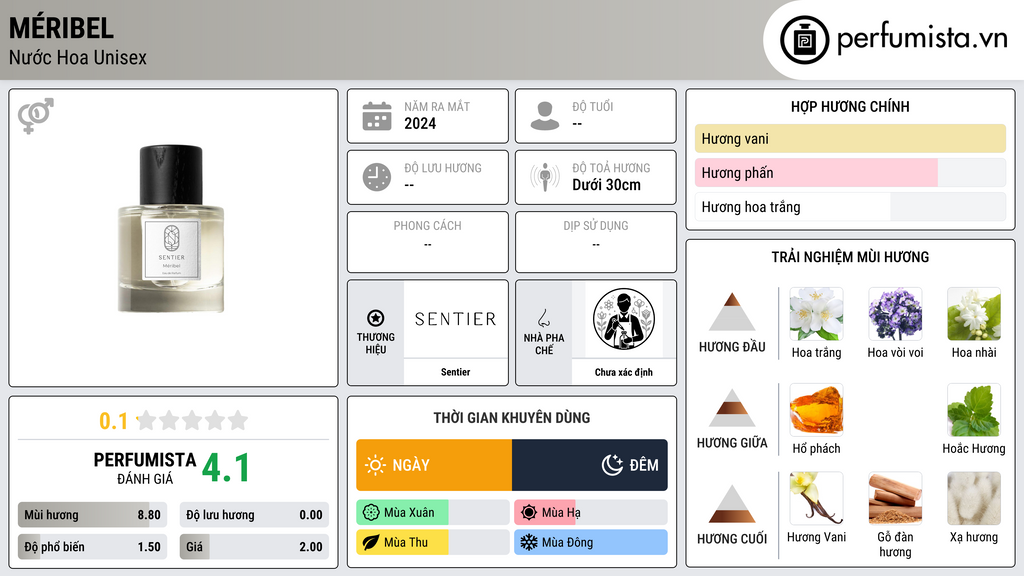Open the Hương Vani note image
1024x576 pixels.
tap(816, 498)
